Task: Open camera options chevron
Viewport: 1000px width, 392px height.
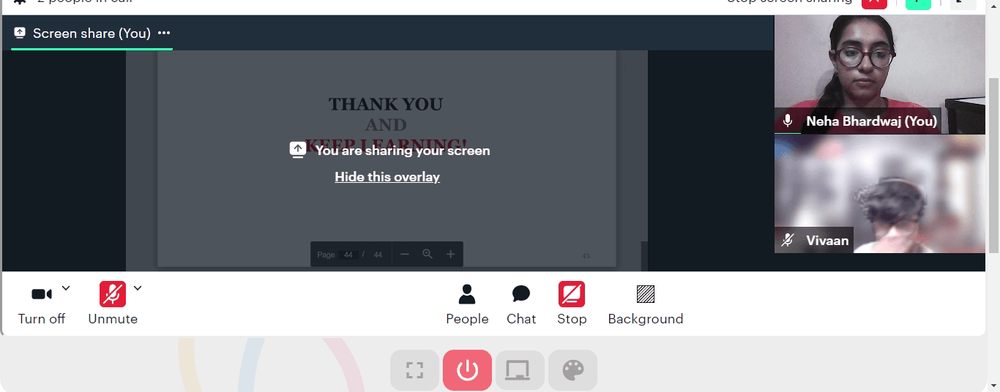Action: point(66,289)
